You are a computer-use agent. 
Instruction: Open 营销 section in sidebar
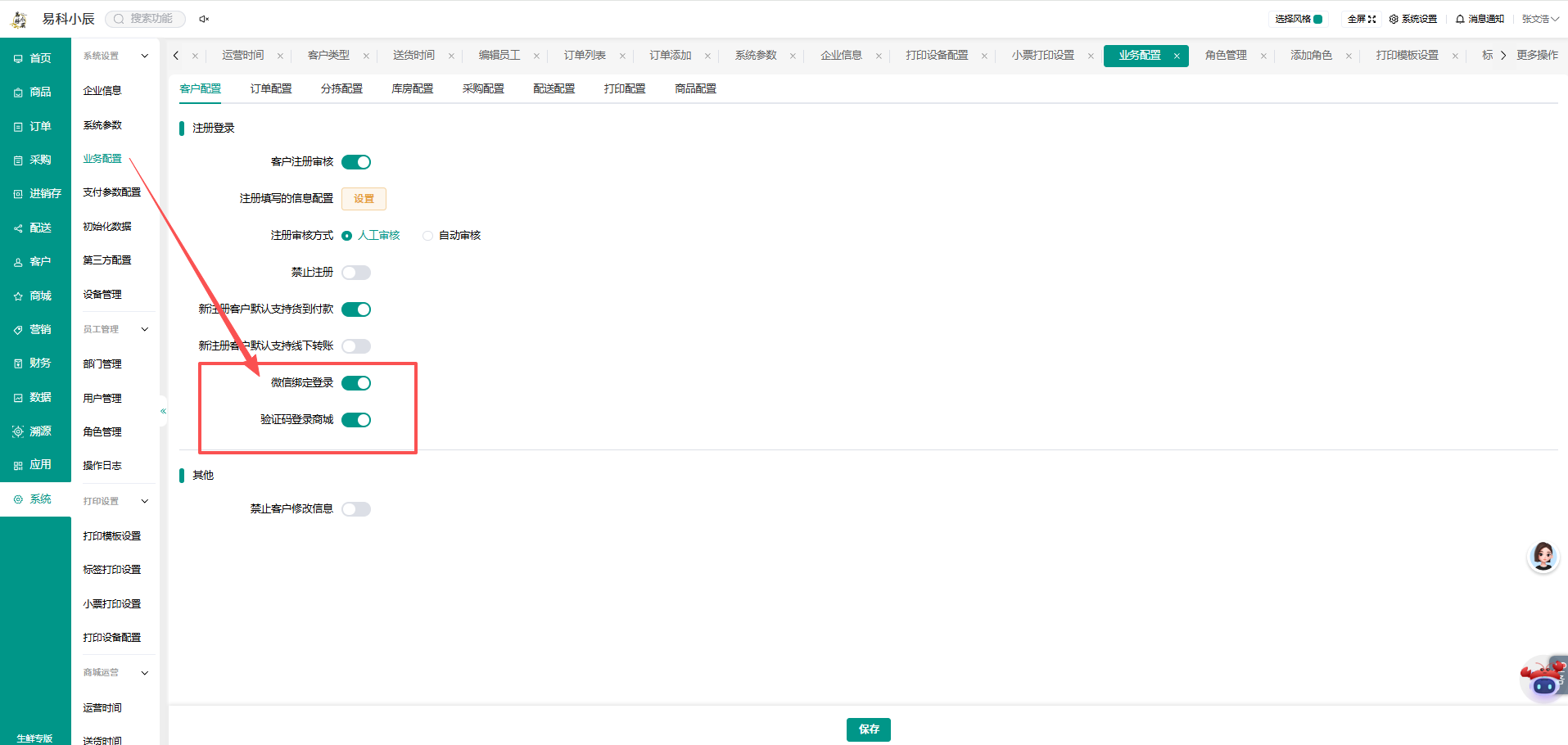tap(34, 329)
